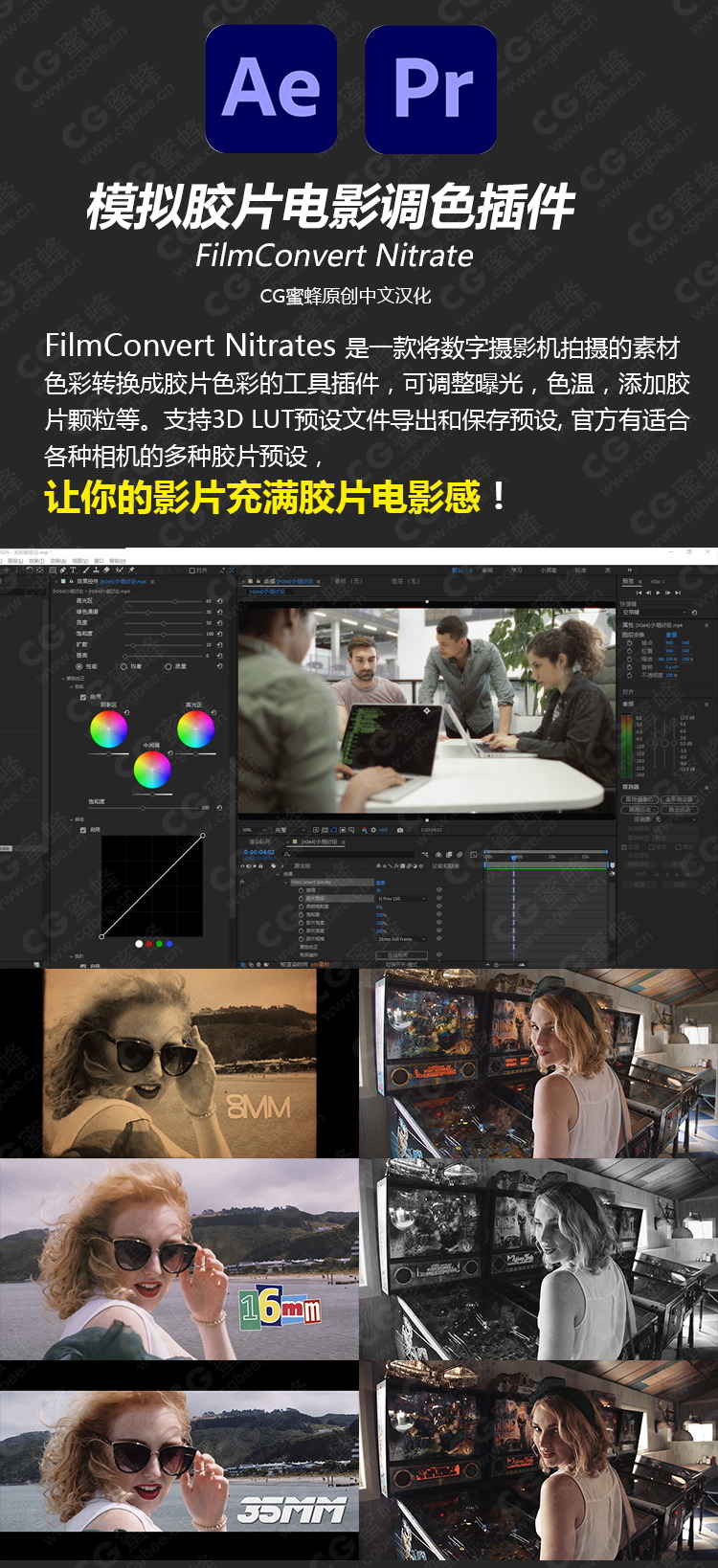This screenshot has height=1568, width=718.
Task: Select the red curve channel dot
Action: click(149, 944)
